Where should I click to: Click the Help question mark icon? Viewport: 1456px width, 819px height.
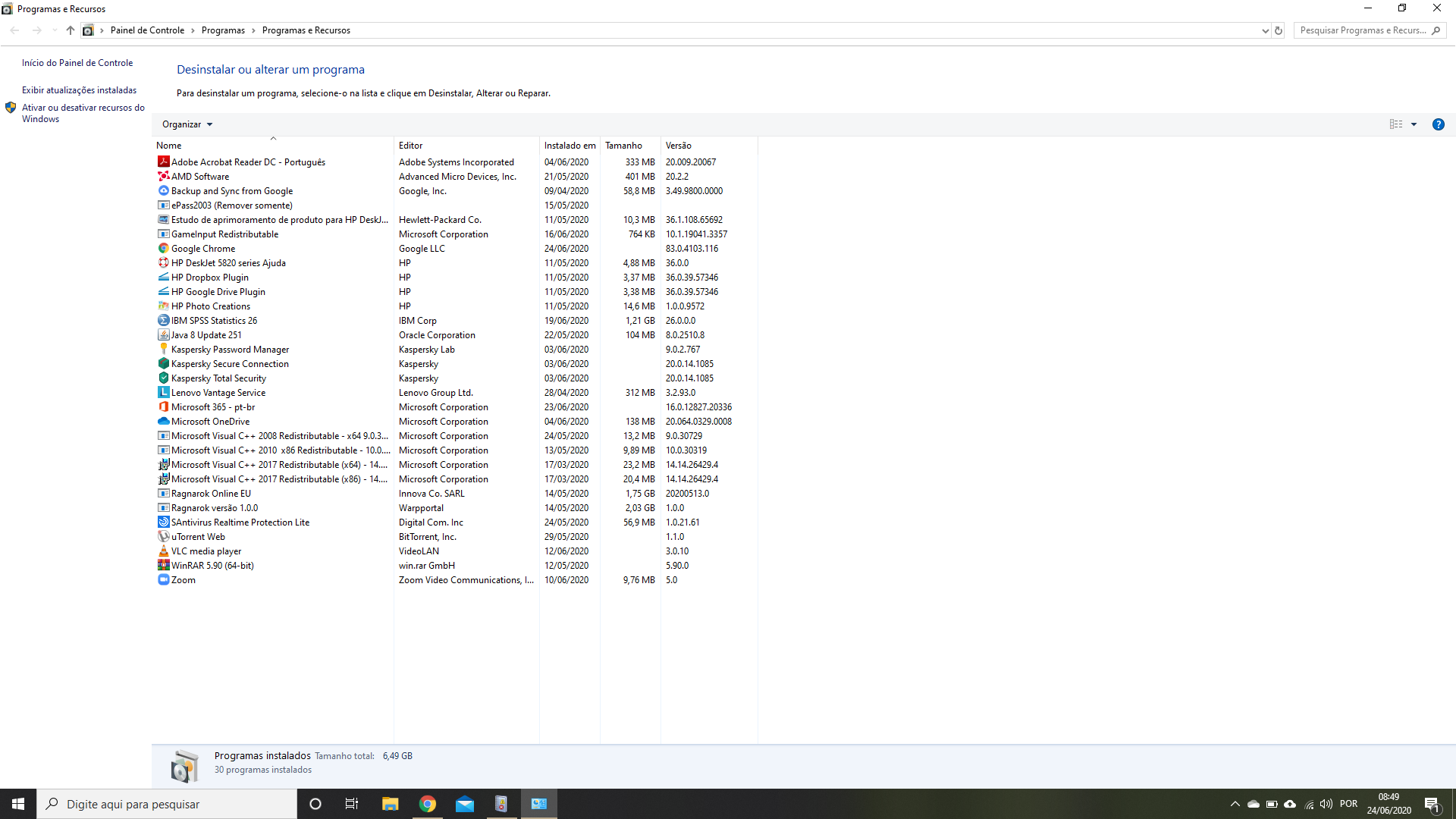pos(1438,124)
